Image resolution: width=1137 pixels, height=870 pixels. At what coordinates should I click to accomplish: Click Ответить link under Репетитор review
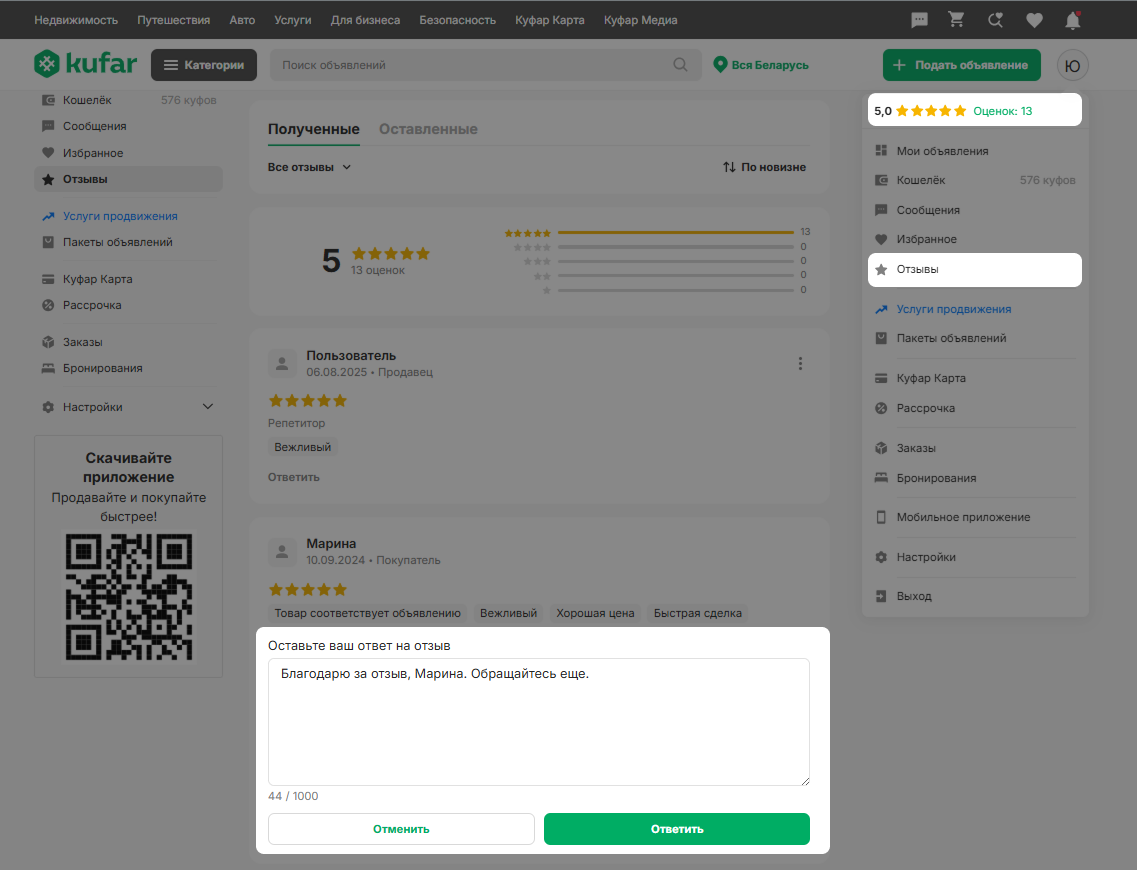pos(294,477)
